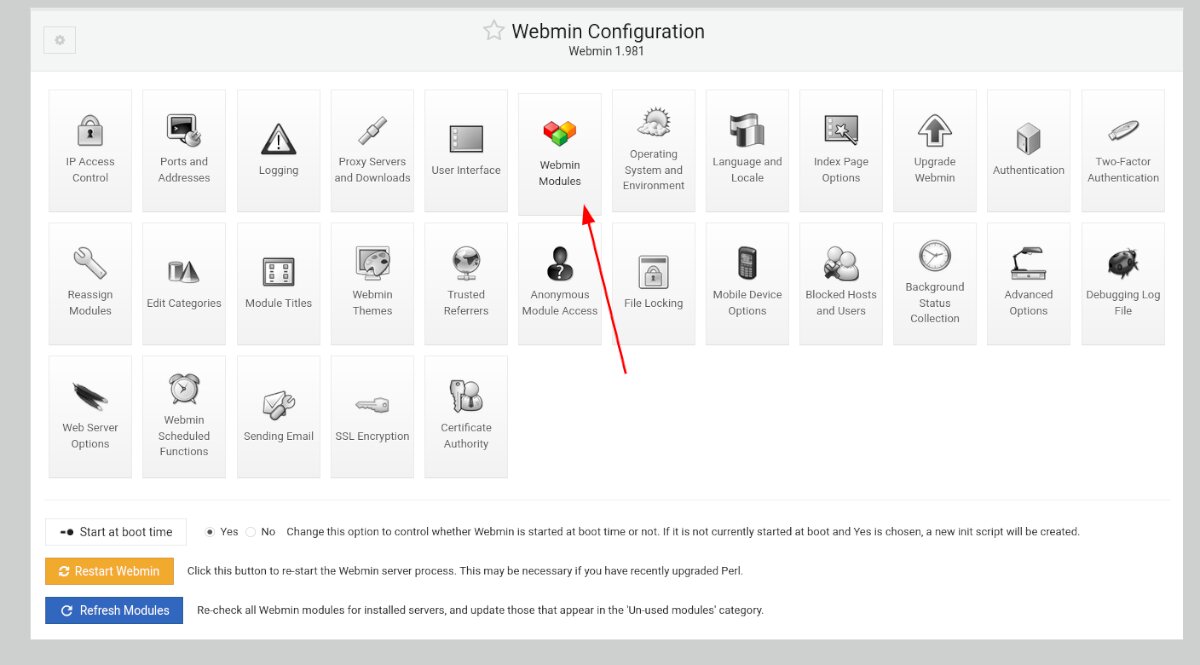Open Debugging Log File
1200x665 pixels.
pyautogui.click(x=1123, y=283)
